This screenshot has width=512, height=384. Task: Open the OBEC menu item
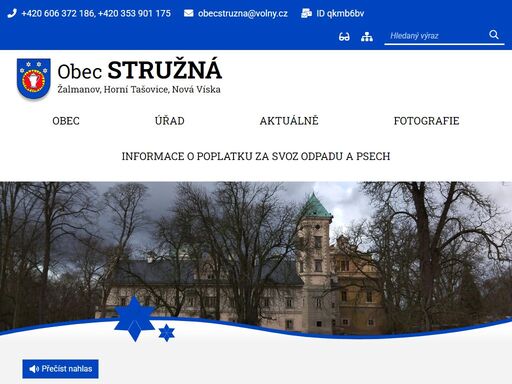[66, 121]
